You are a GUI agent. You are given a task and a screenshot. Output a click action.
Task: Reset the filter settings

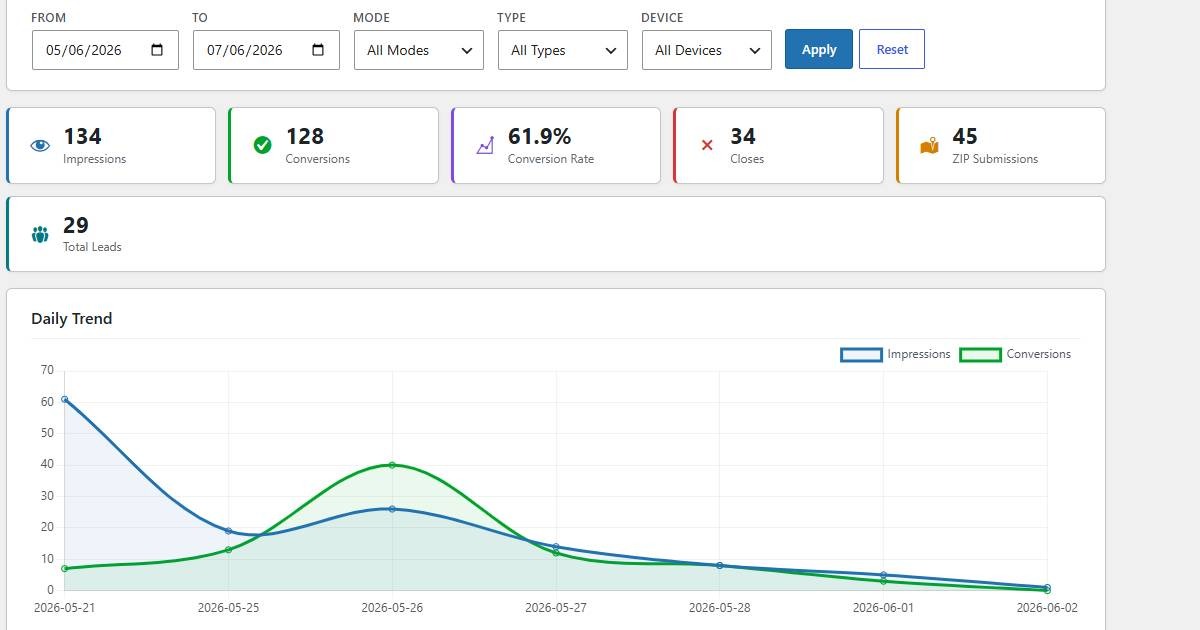pos(892,49)
